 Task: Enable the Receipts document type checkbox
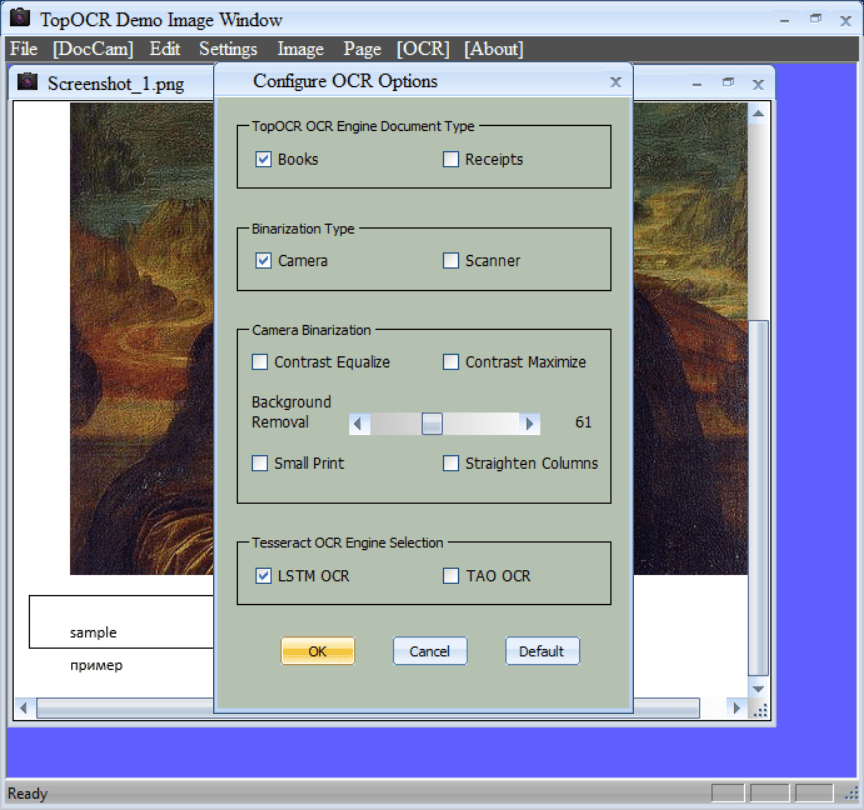[451, 159]
